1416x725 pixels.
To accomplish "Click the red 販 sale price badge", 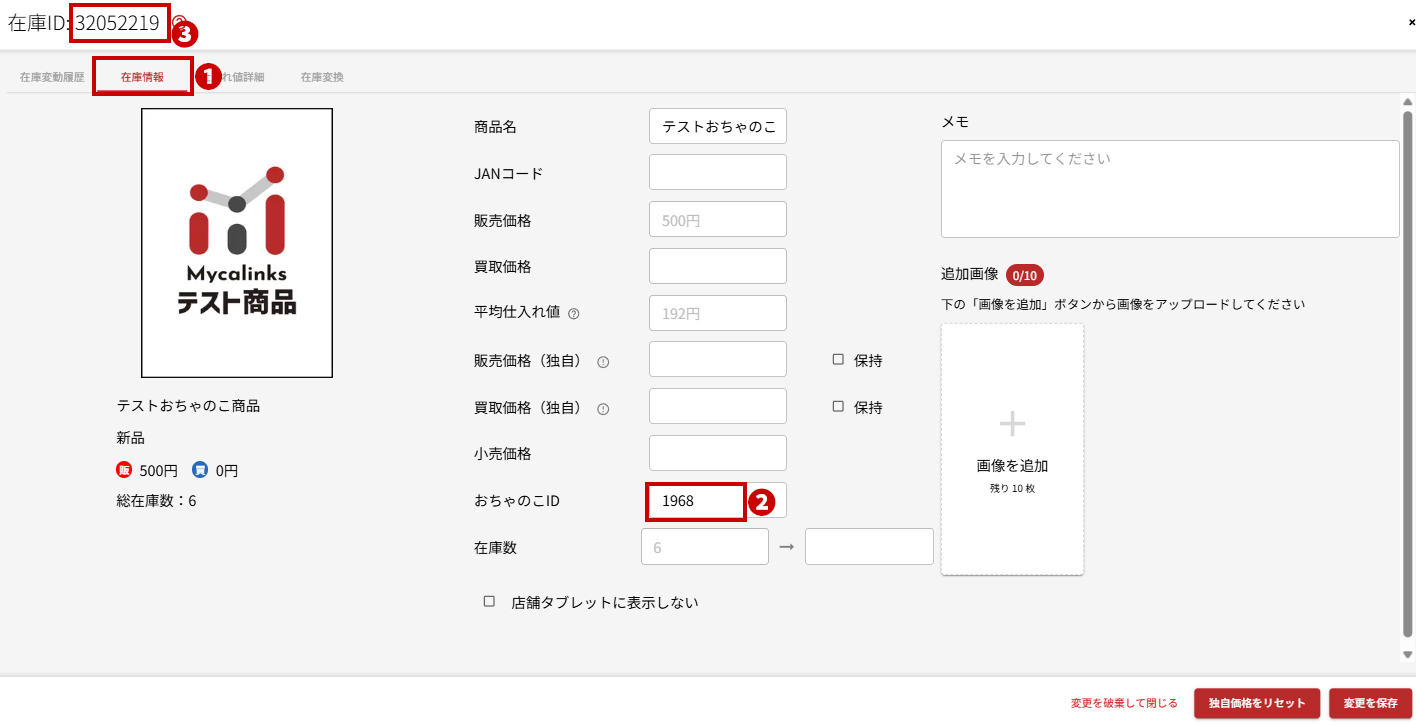I will 125,470.
